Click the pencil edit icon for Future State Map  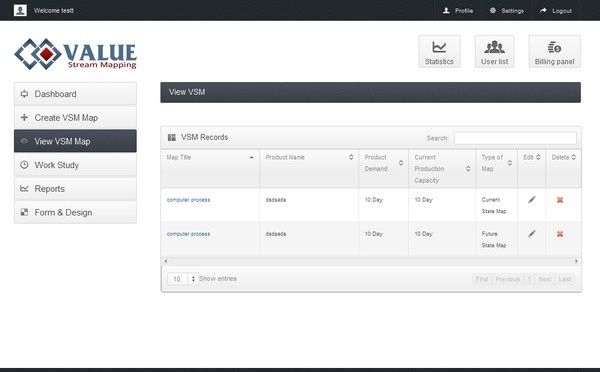click(532, 233)
